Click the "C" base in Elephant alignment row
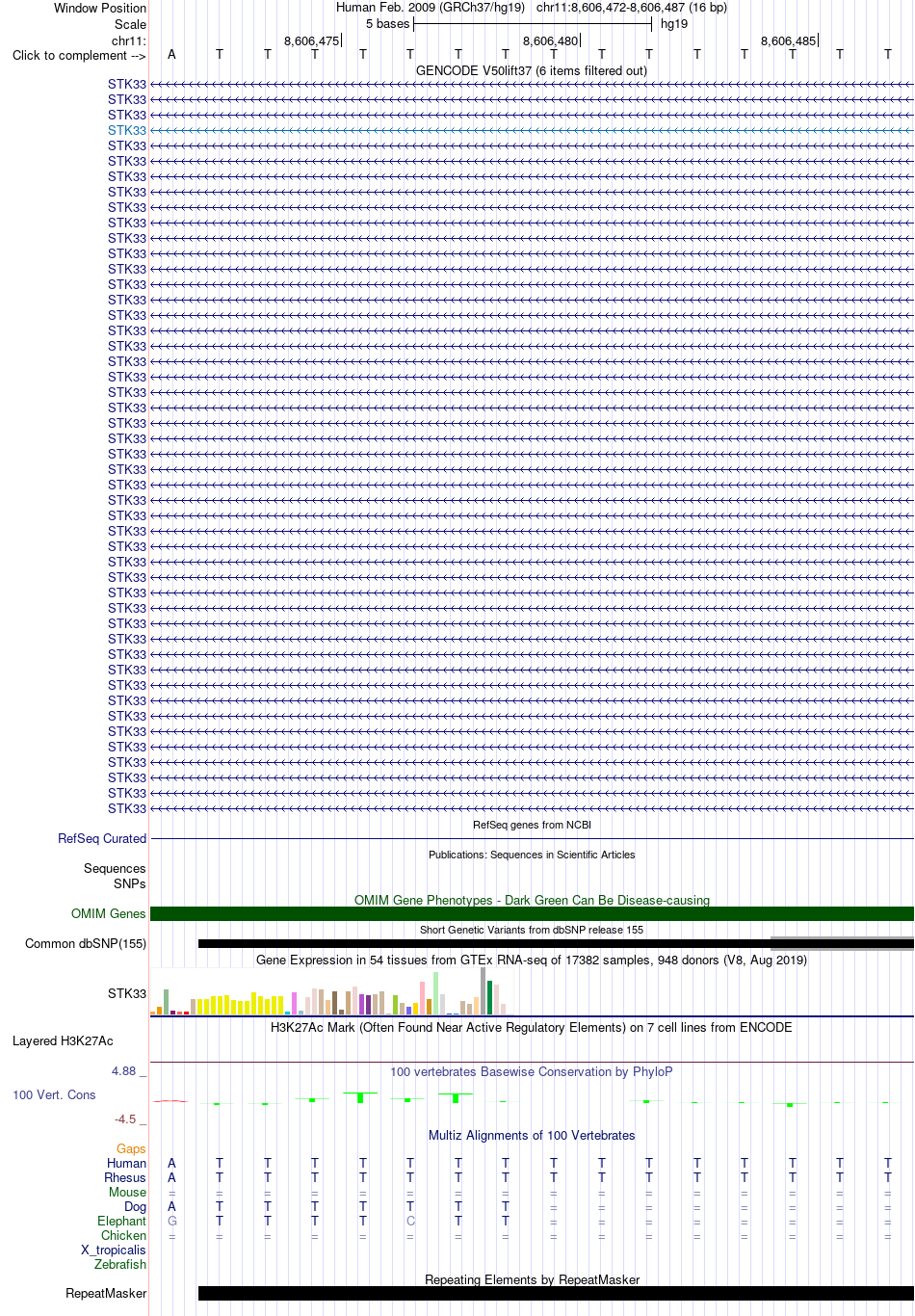Screen dimensions: 915x1316 pos(410,1221)
